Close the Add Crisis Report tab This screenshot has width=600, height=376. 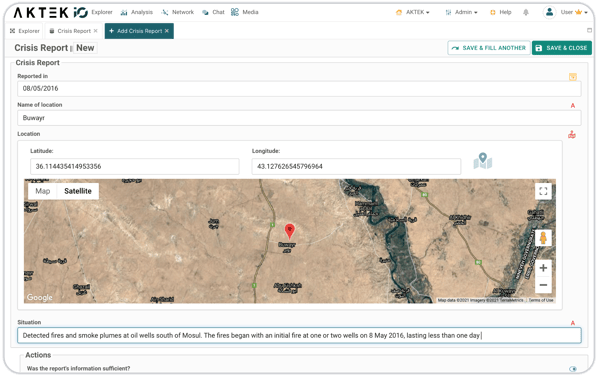click(x=167, y=31)
